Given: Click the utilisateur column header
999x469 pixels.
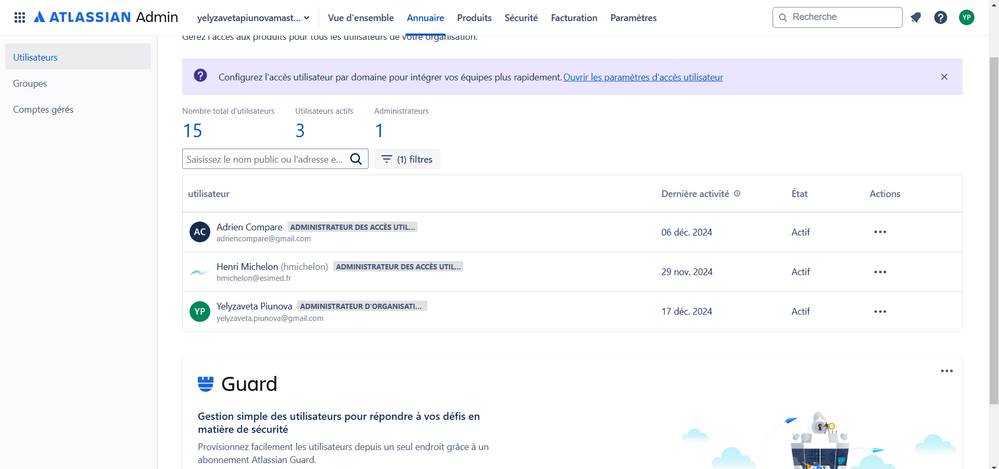Looking at the screenshot, I should 208,194.
